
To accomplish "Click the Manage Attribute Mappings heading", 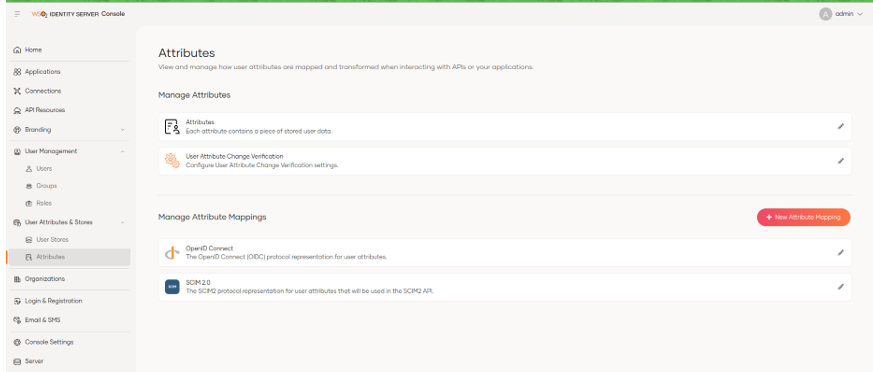I will pyautogui.click(x=212, y=217).
